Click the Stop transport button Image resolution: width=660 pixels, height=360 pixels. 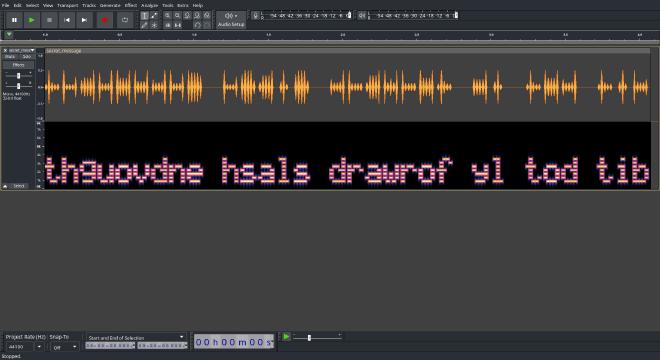(49, 20)
